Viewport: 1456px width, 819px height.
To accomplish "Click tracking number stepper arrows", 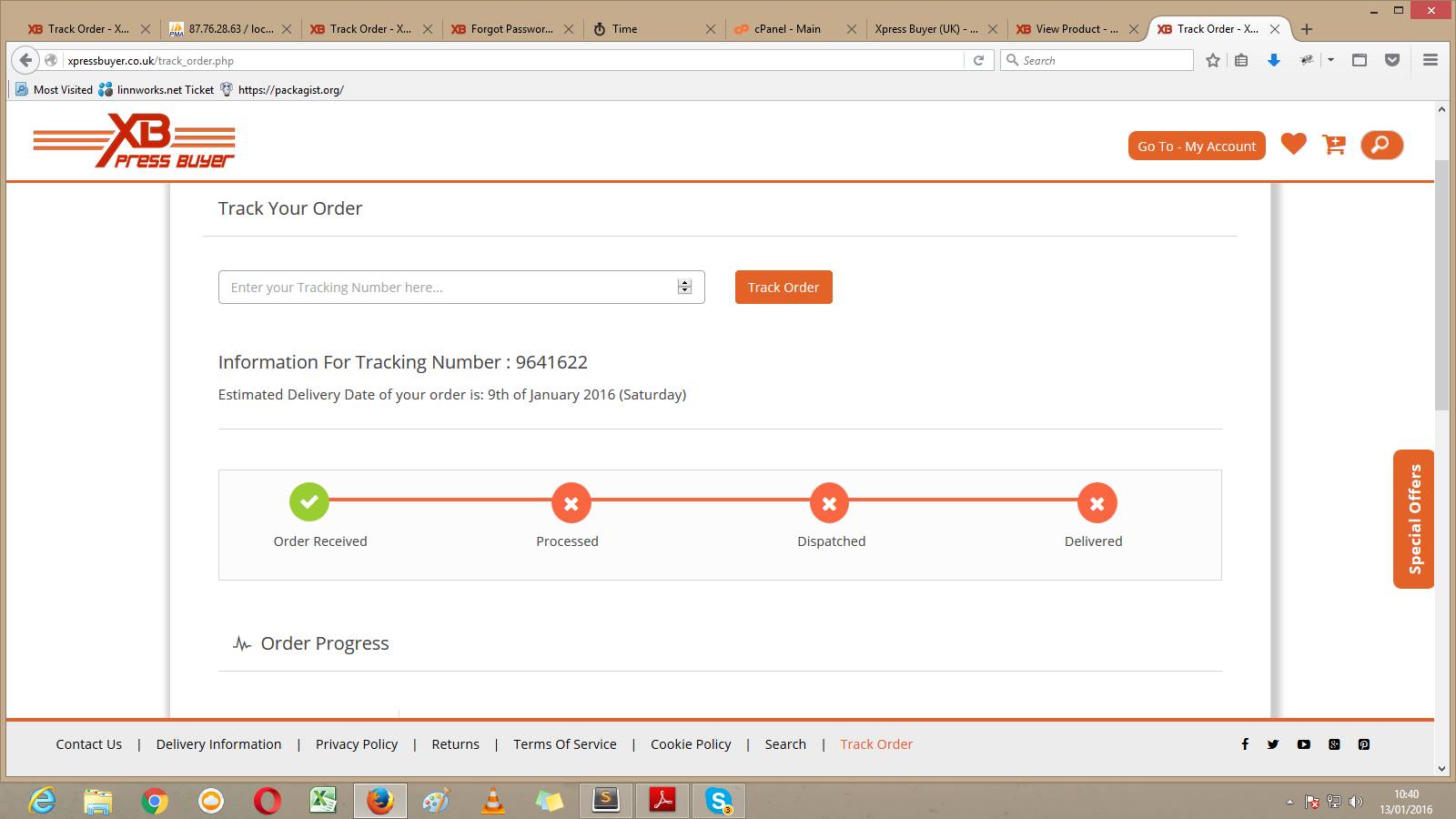I will pos(684,287).
